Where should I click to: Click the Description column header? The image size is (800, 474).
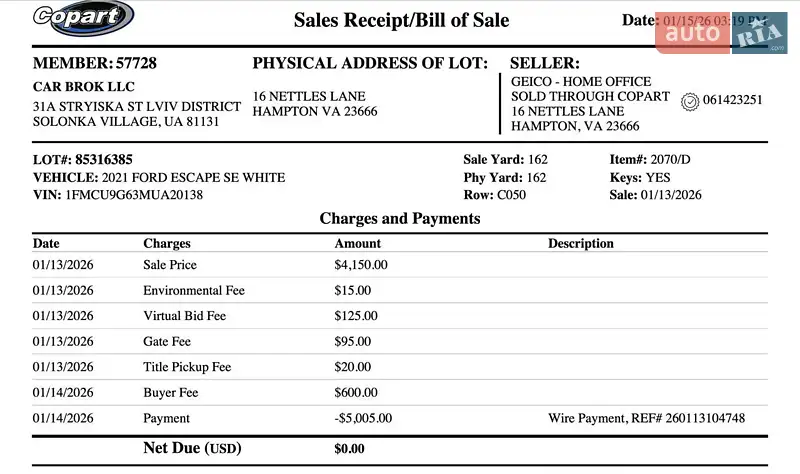(x=580, y=243)
